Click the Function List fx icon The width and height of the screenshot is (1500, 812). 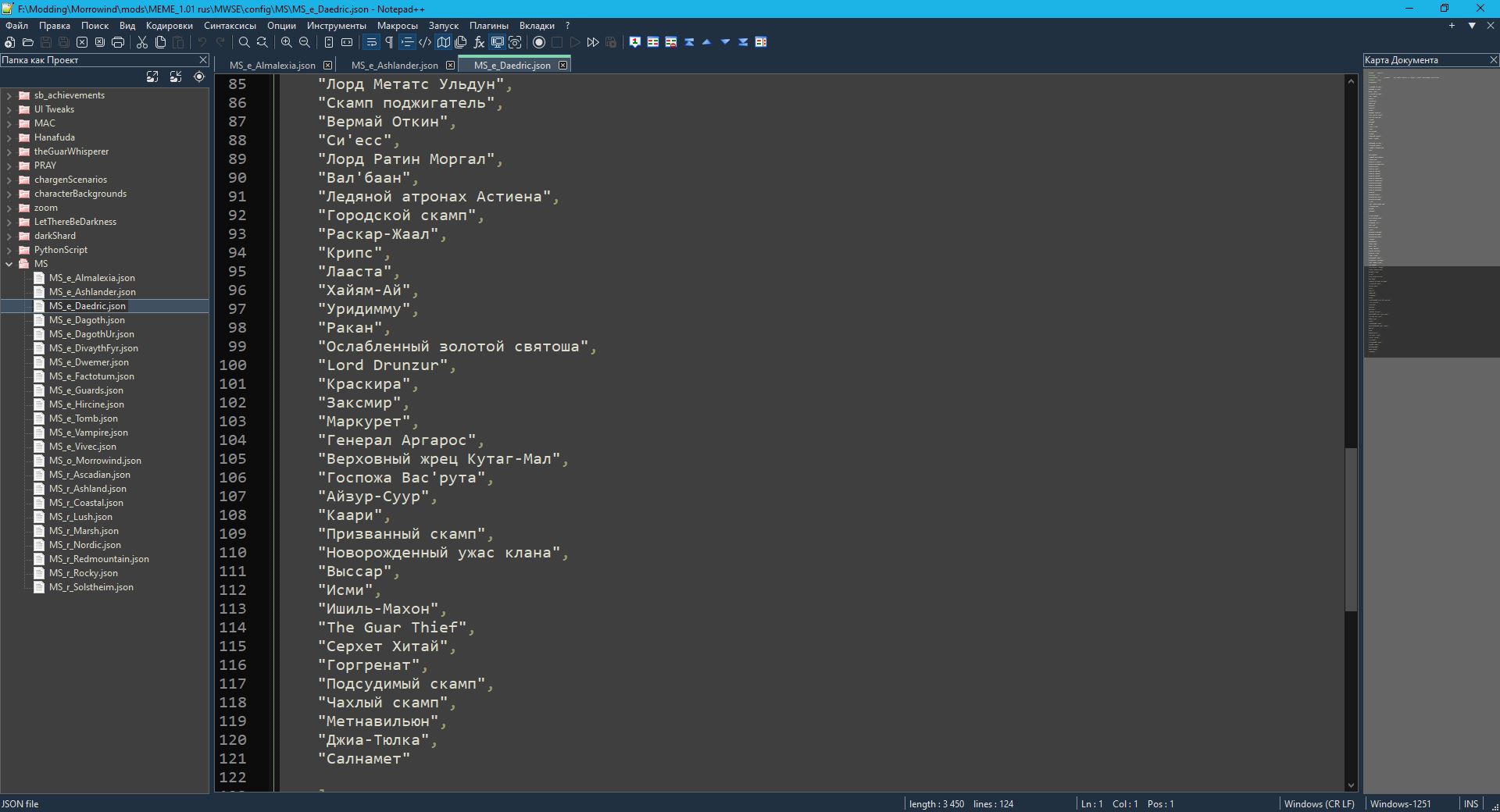click(479, 42)
